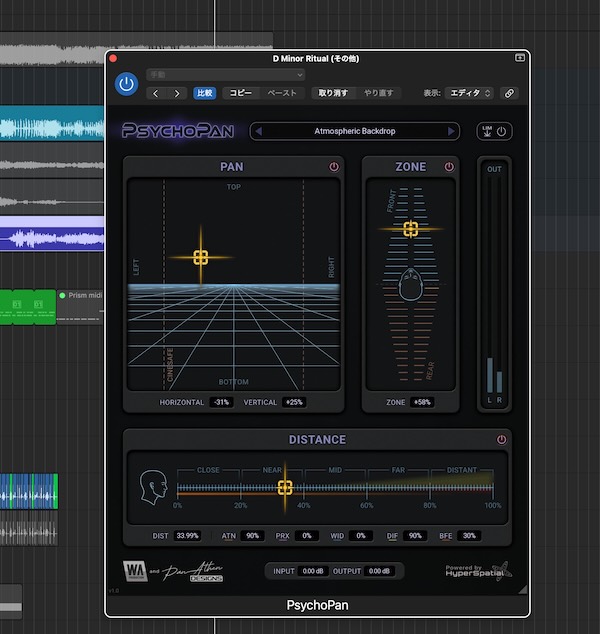Open the greyed preset dropdown at top
Screen dimensions: 600x634
coord(226,75)
